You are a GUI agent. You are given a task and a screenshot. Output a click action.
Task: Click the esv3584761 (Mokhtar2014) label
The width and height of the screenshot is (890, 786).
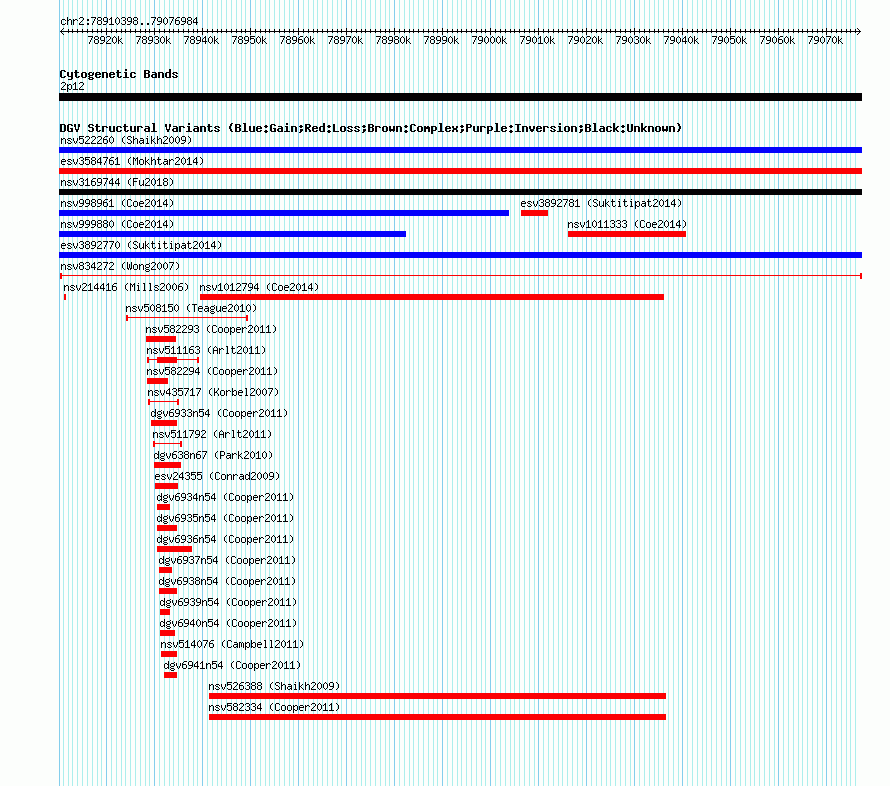[132, 161]
